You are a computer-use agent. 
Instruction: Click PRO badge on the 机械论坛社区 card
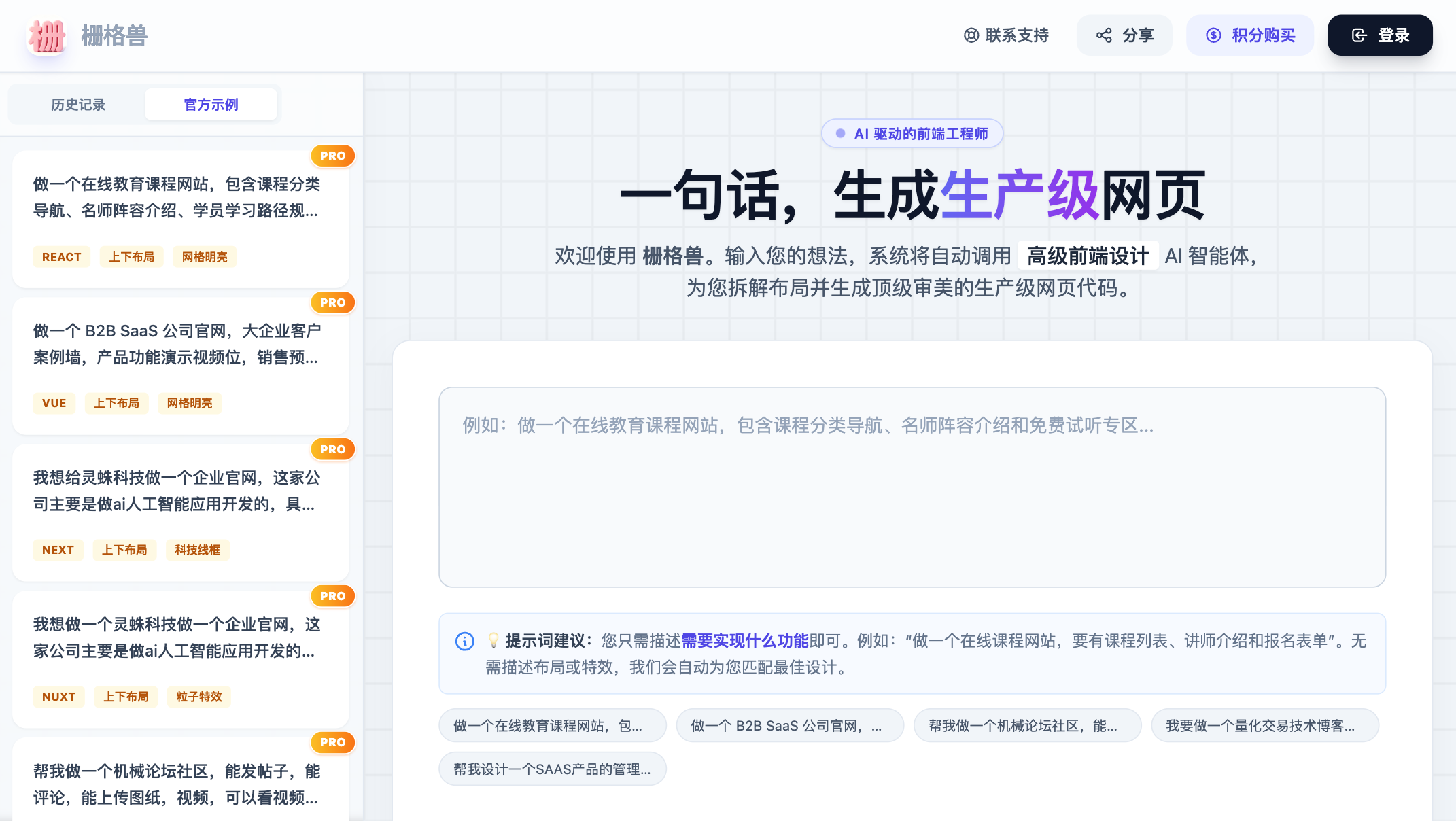tap(333, 742)
